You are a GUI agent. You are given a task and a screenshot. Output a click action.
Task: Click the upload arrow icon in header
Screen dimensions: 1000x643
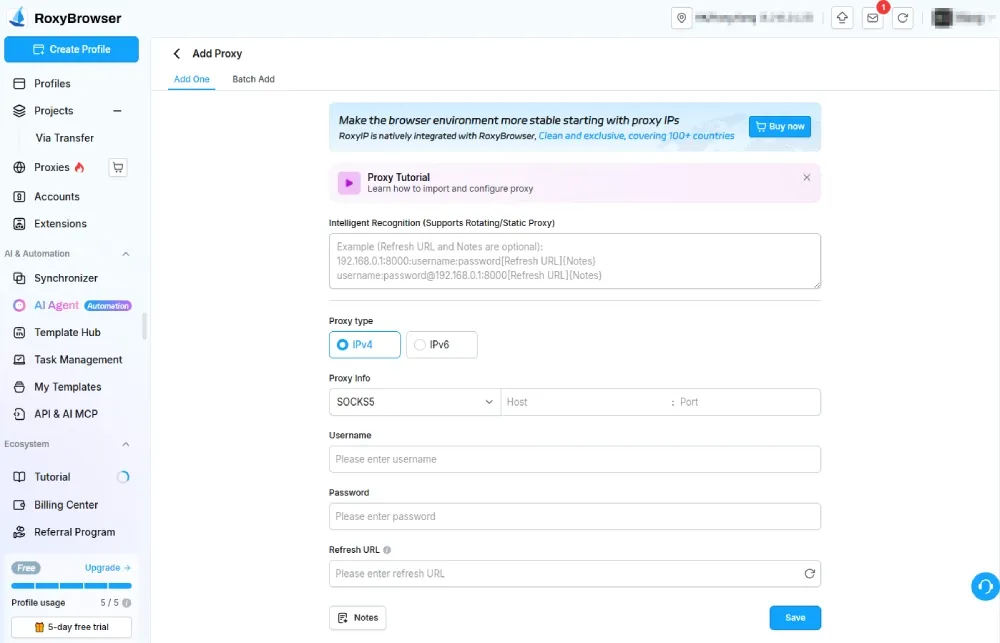coord(842,18)
